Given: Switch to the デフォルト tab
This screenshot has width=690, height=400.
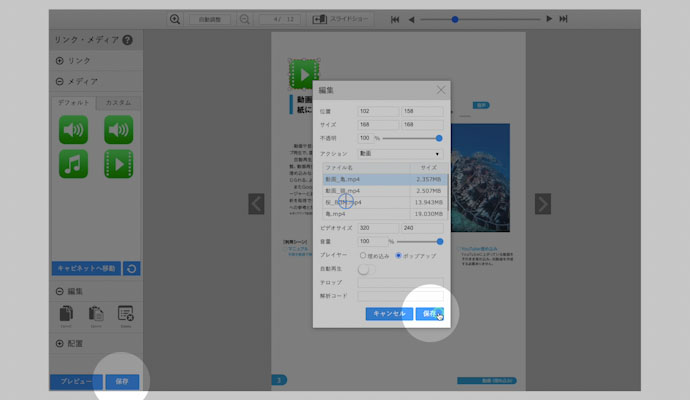Looking at the screenshot, I should click(x=73, y=103).
